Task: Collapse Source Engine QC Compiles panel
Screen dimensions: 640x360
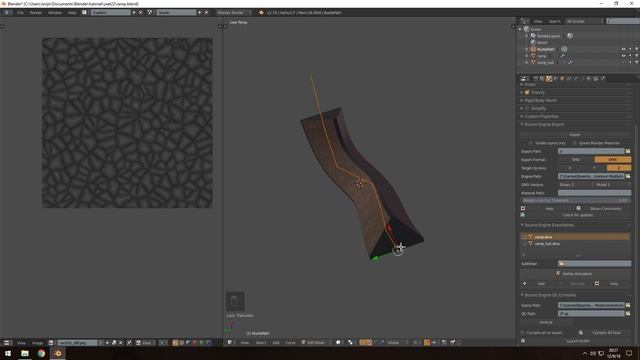Action: click(522, 295)
